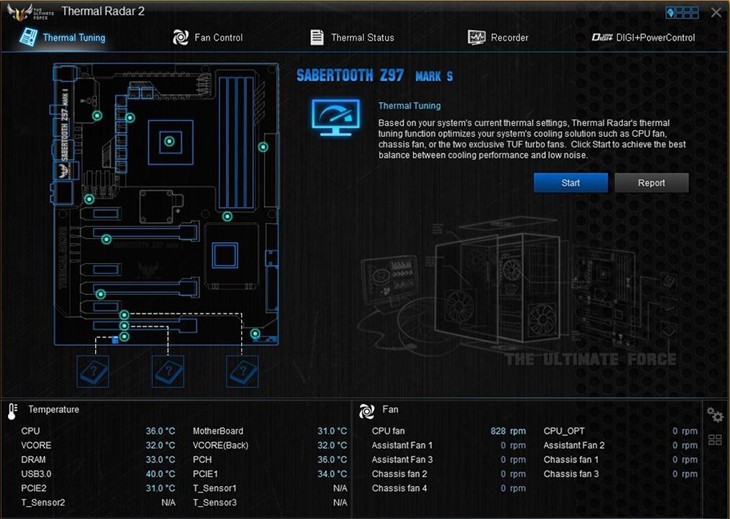Click the Chassis fan 3 label
Image resolution: width=730 pixels, height=519 pixels.
[x=571, y=474]
